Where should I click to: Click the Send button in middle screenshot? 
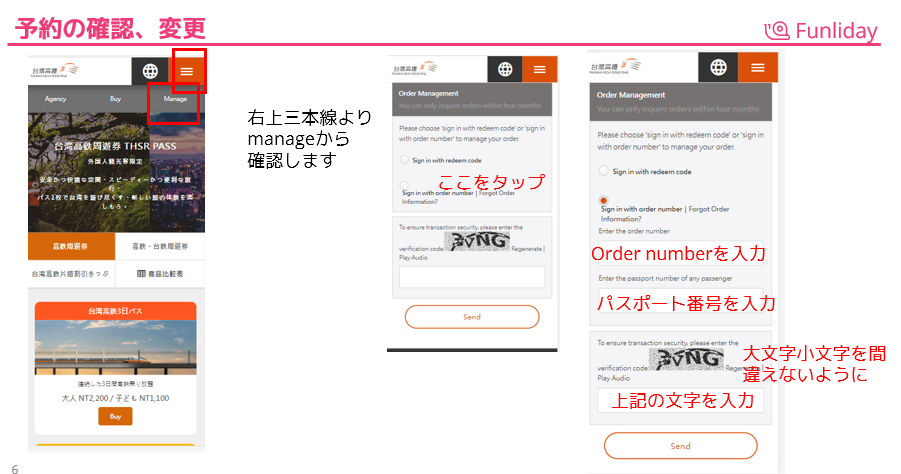[472, 317]
